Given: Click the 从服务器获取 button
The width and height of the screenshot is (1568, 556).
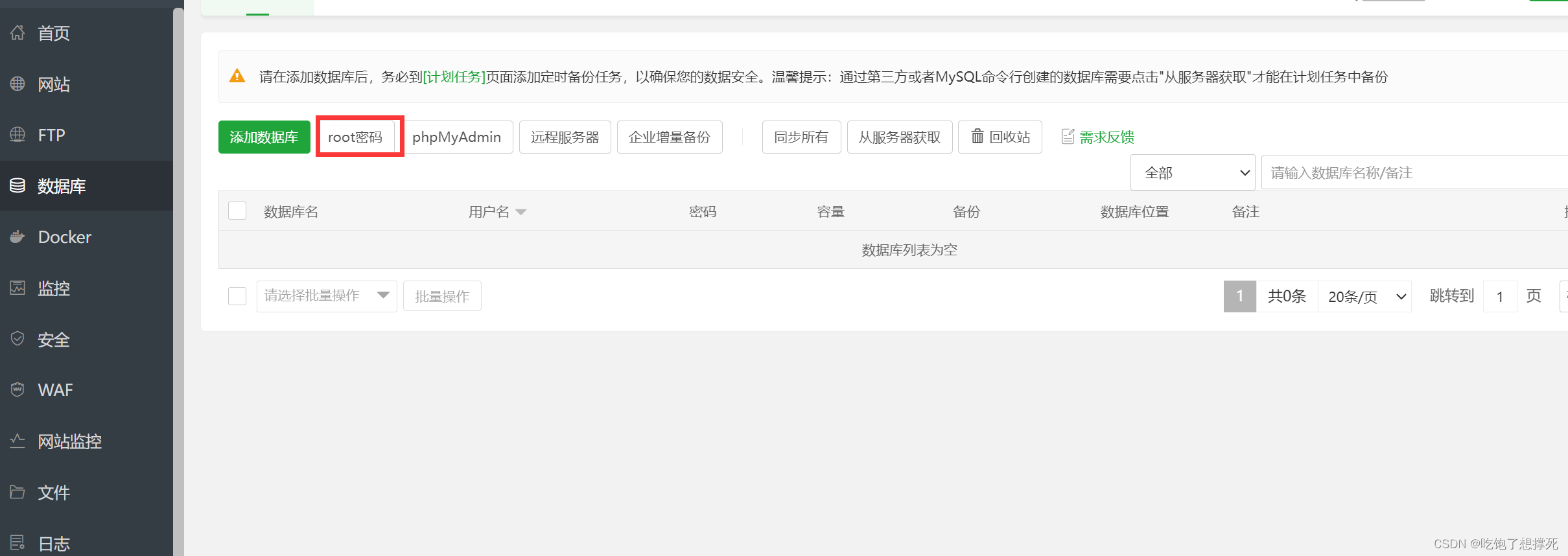Looking at the screenshot, I should coord(900,137).
